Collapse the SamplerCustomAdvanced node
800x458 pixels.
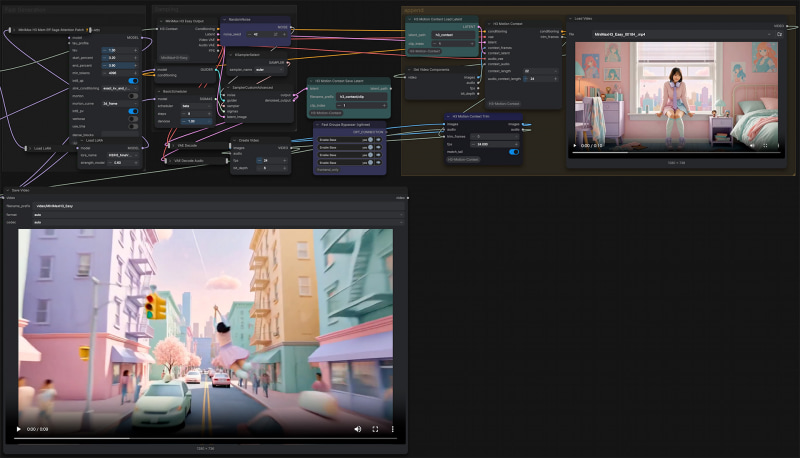229,88
